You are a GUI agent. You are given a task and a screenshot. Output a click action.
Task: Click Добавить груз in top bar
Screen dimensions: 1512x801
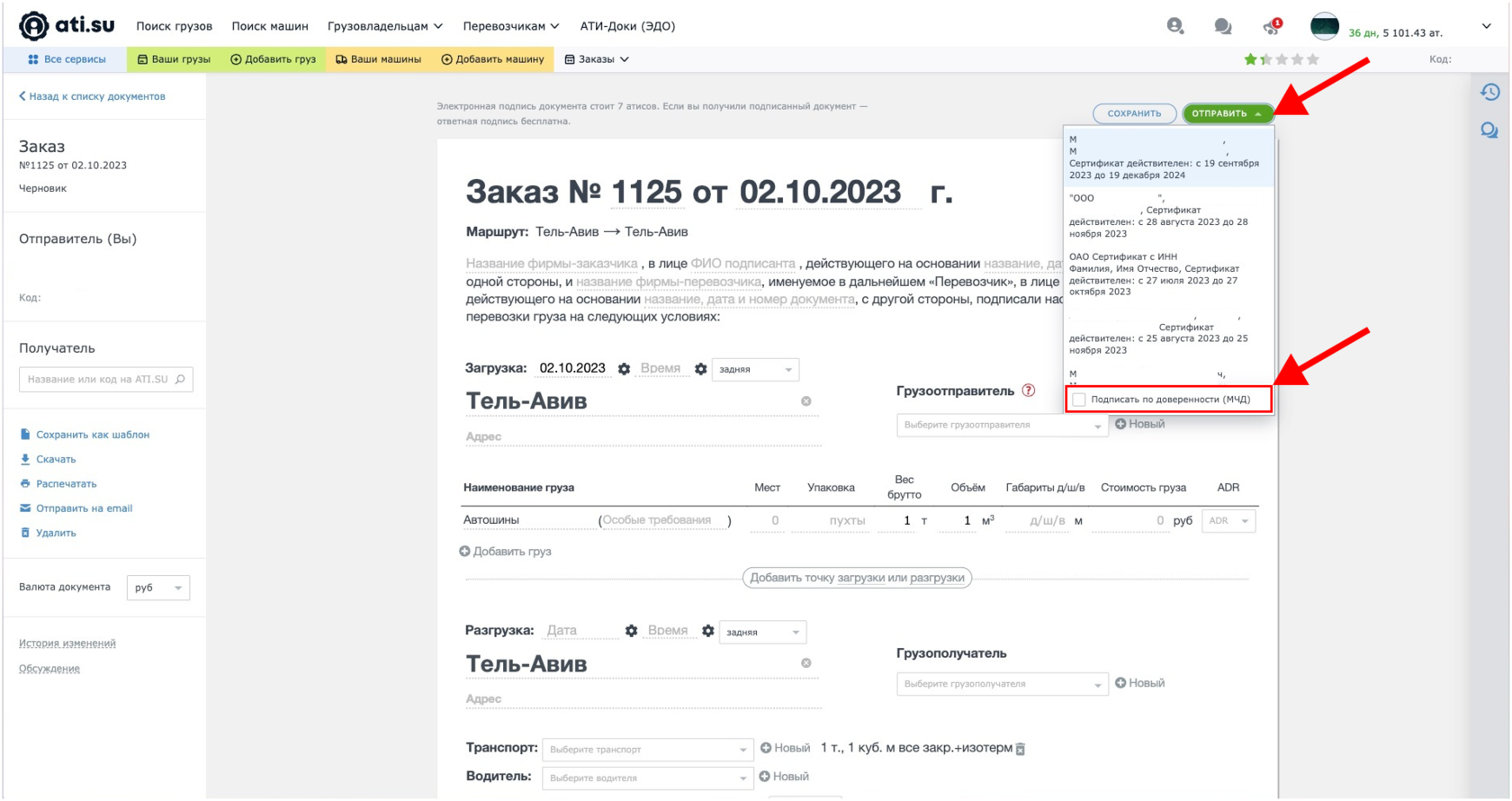(x=273, y=59)
